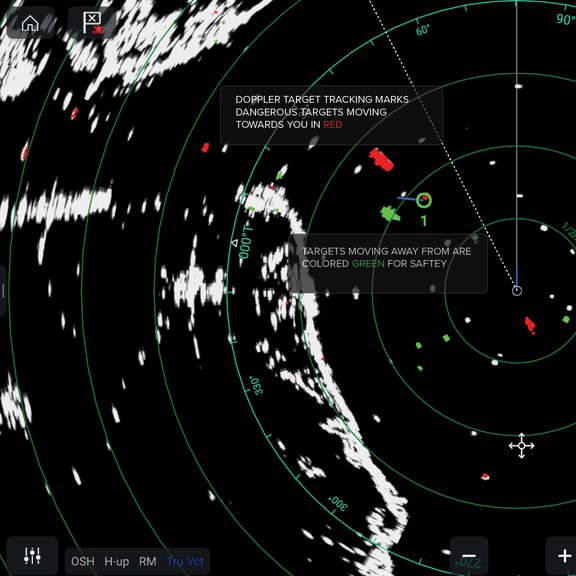Select the crosshair move cursor
The width and height of the screenshot is (576, 576).
pos(521,446)
